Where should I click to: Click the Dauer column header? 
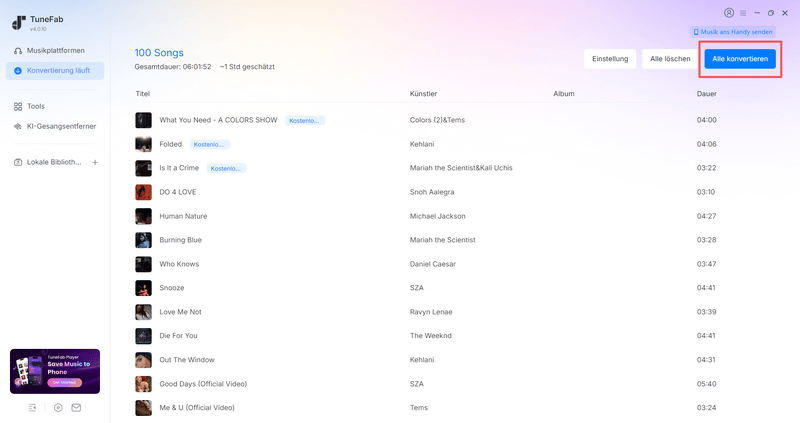coord(707,94)
